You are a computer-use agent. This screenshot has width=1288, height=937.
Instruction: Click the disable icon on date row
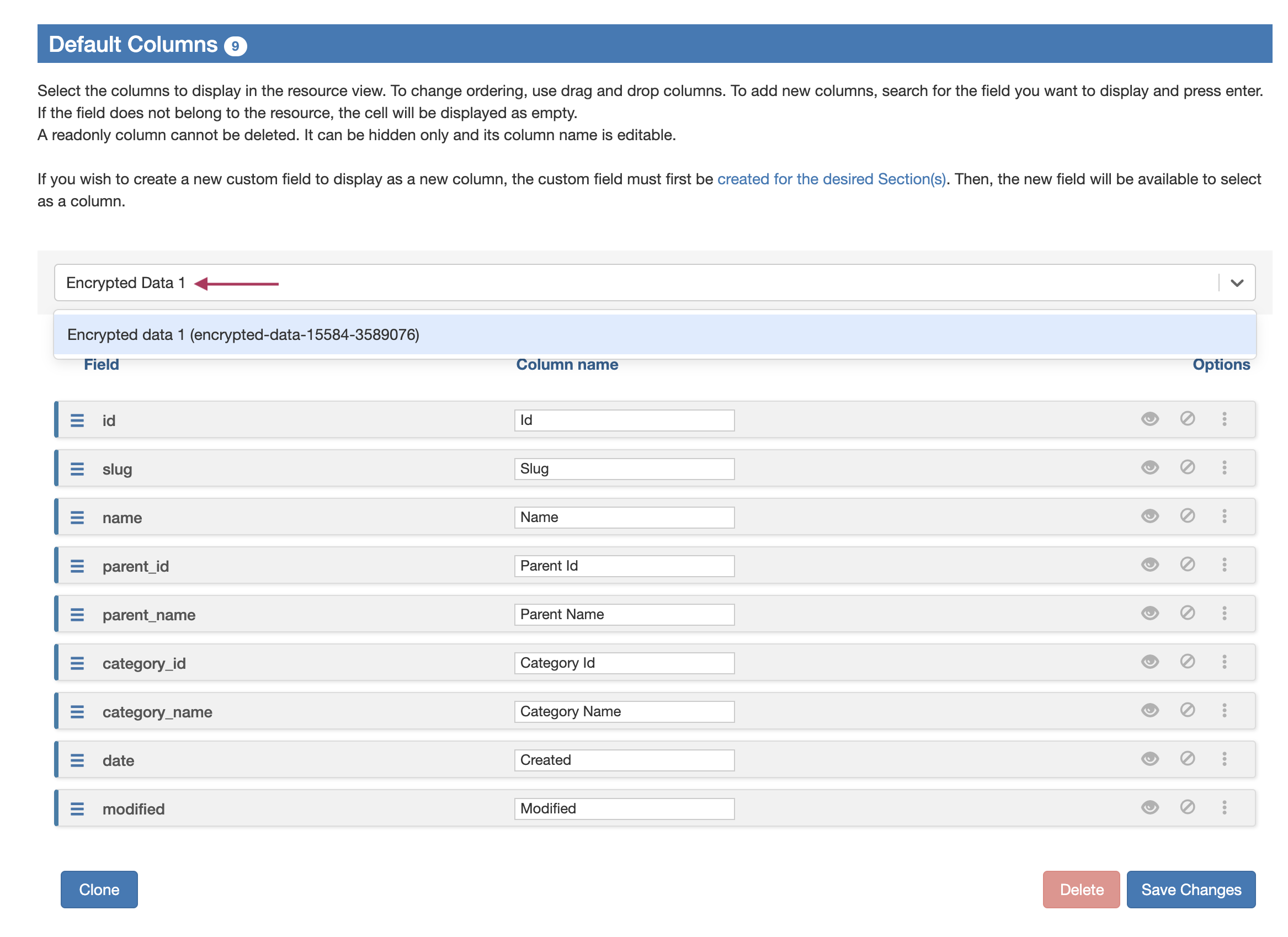[1187, 759]
